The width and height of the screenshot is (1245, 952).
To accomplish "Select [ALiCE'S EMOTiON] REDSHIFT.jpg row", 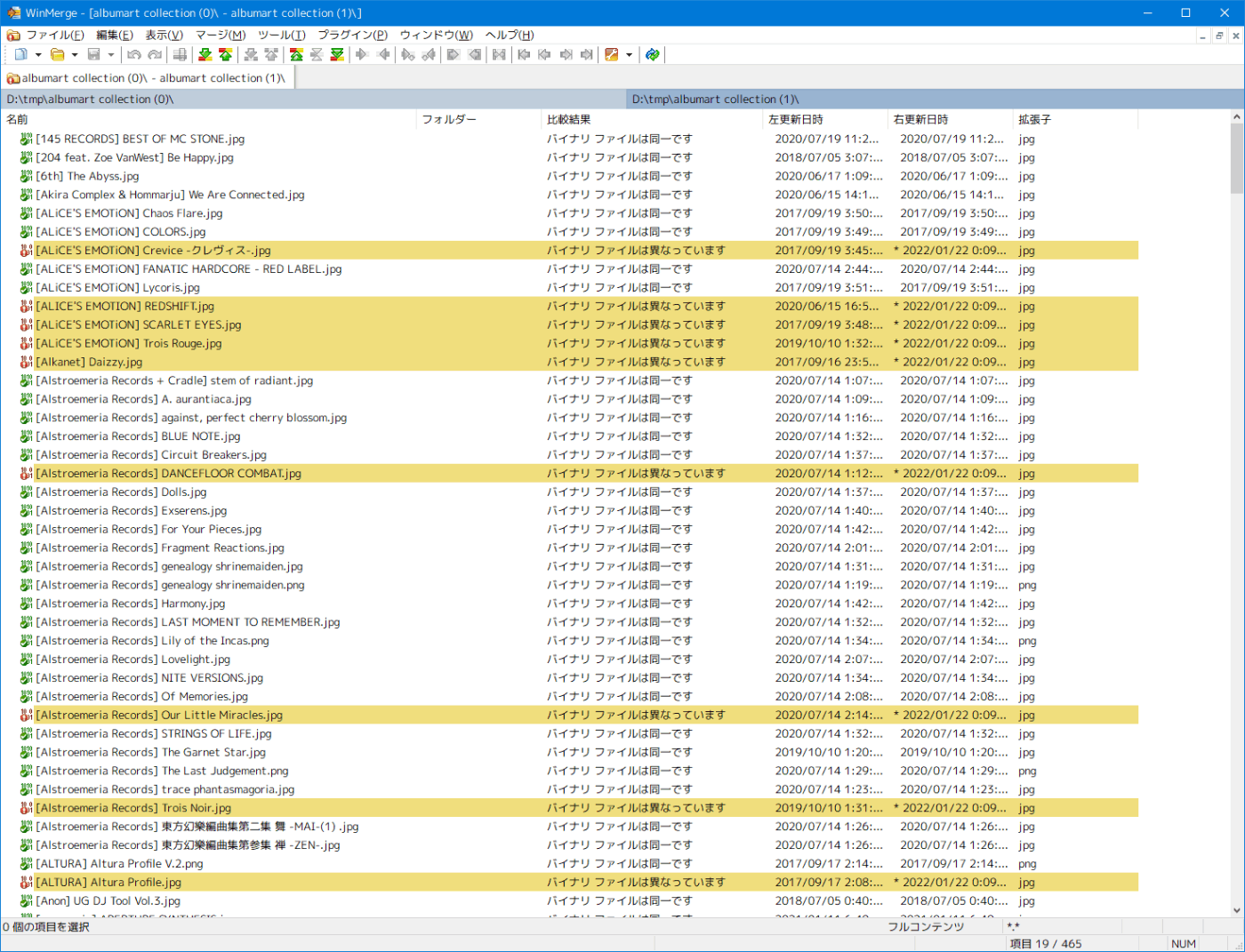I will pyautogui.click(x=569, y=306).
